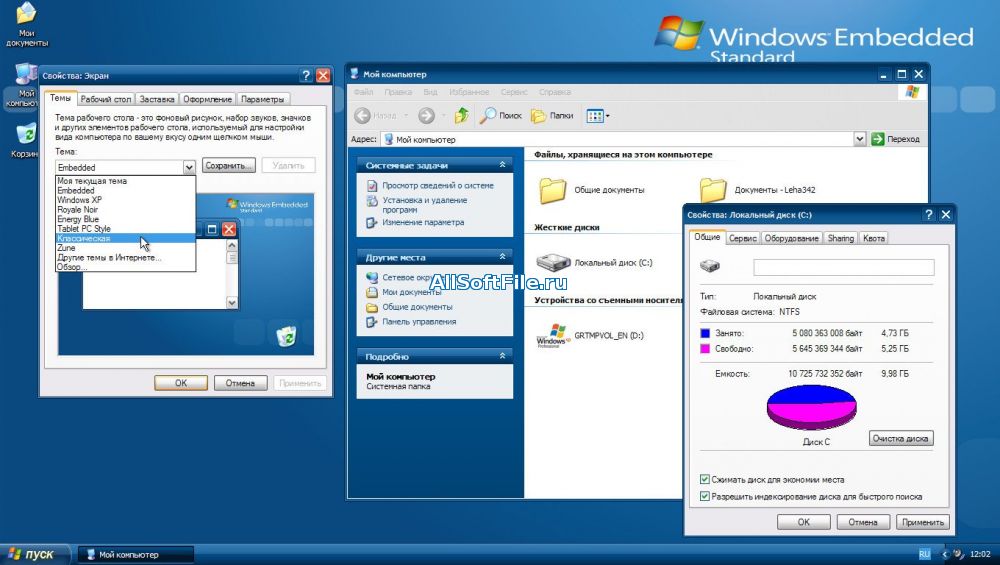Expand hidden tray icons arrow
Viewport: 1000px width, 565px height.
click(x=945, y=554)
